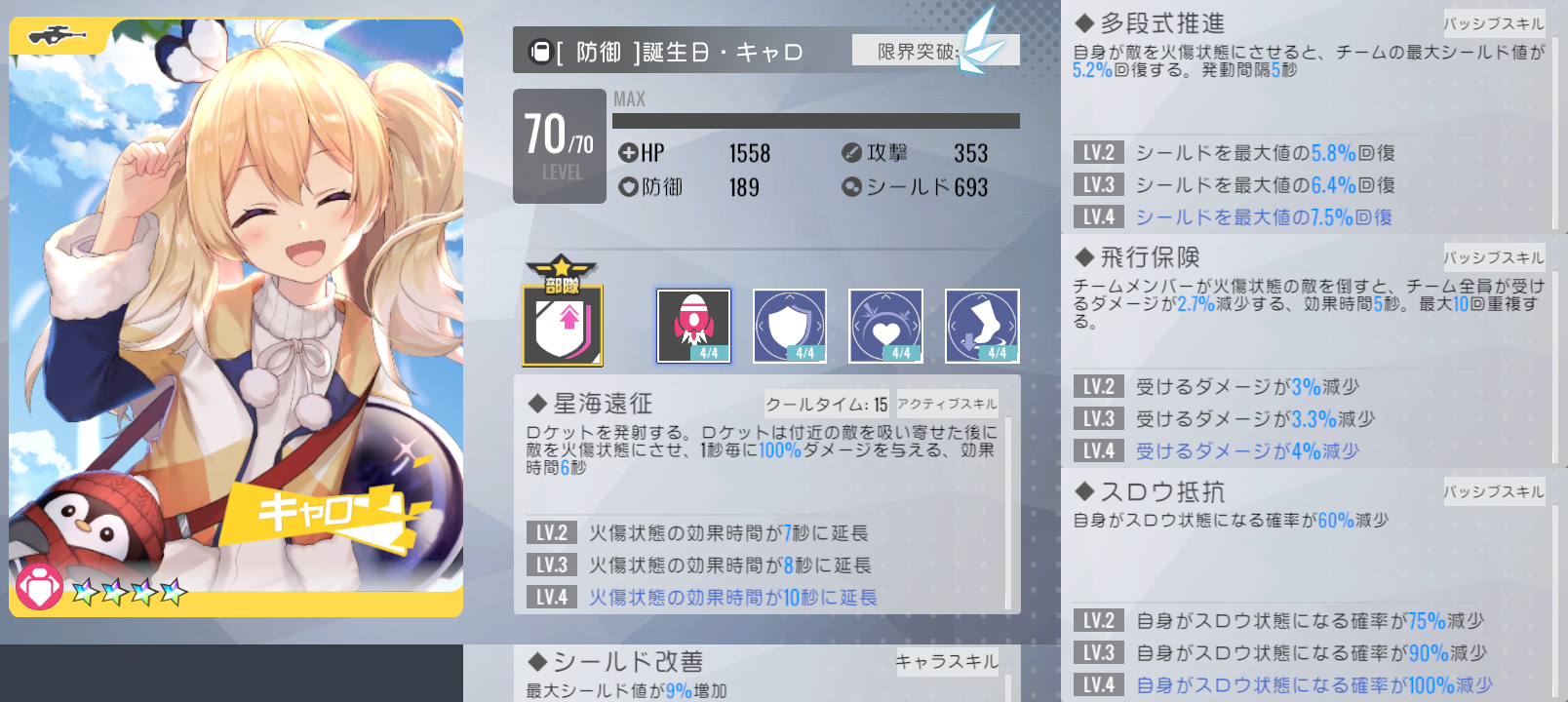Click the character rarity stars
This screenshot has width=1568, height=702.
click(128, 591)
